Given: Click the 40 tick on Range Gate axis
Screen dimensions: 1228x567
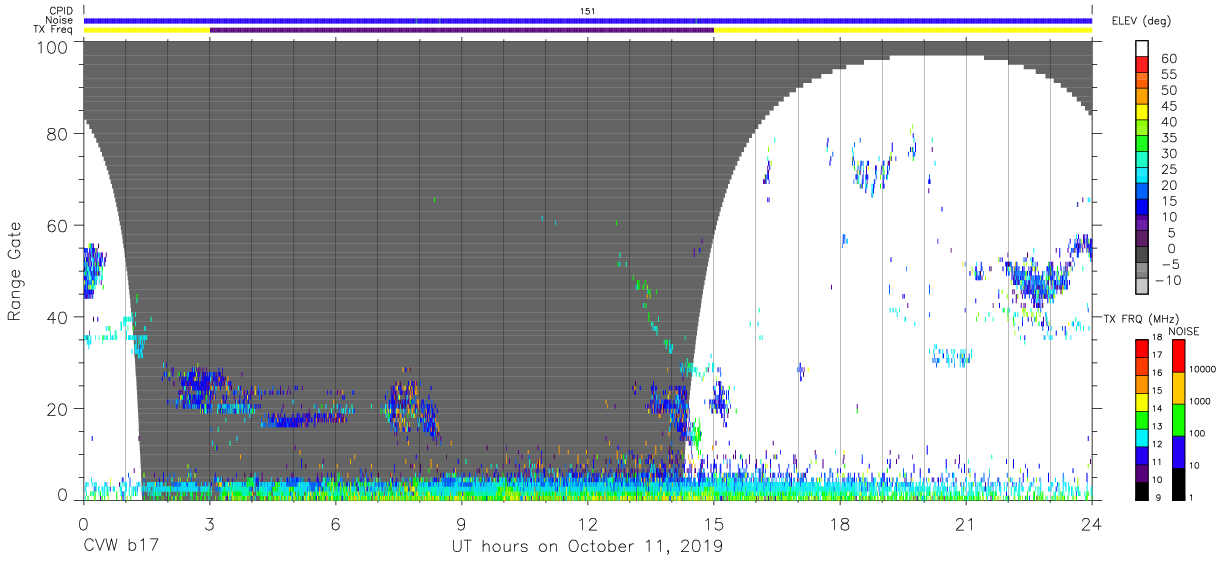Looking at the screenshot, I should point(60,317).
